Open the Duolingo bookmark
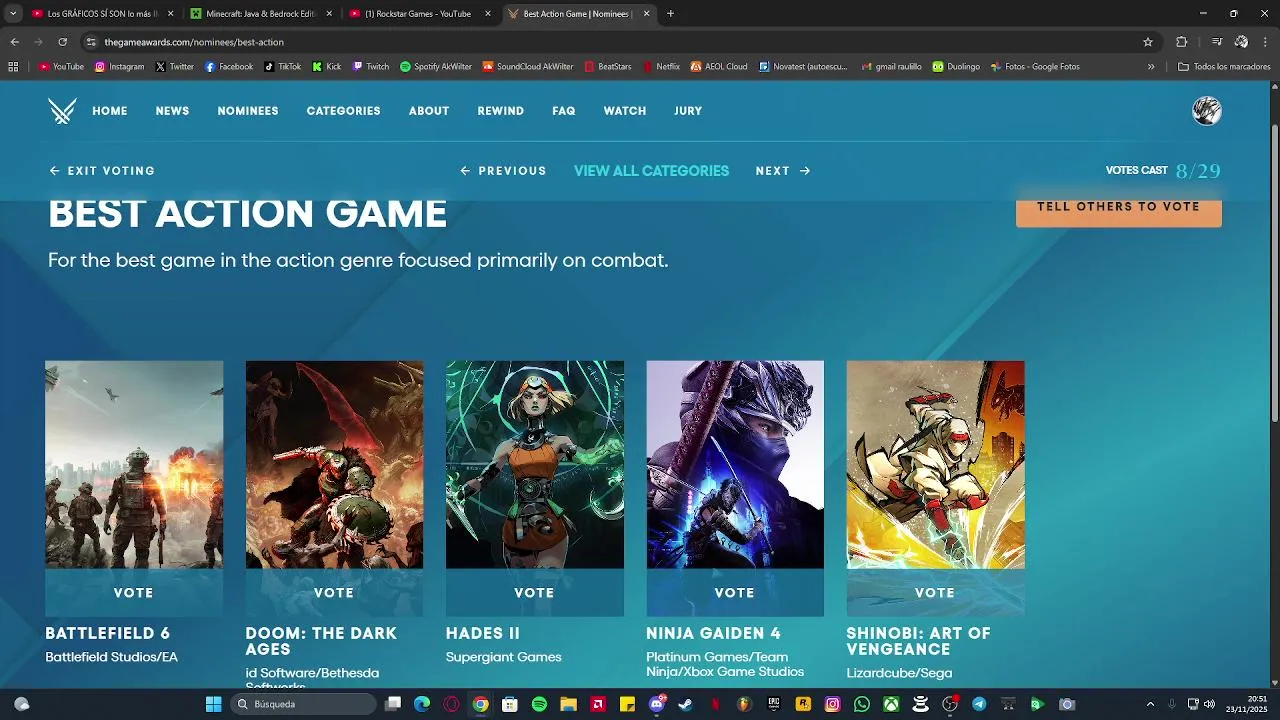 pos(957,67)
